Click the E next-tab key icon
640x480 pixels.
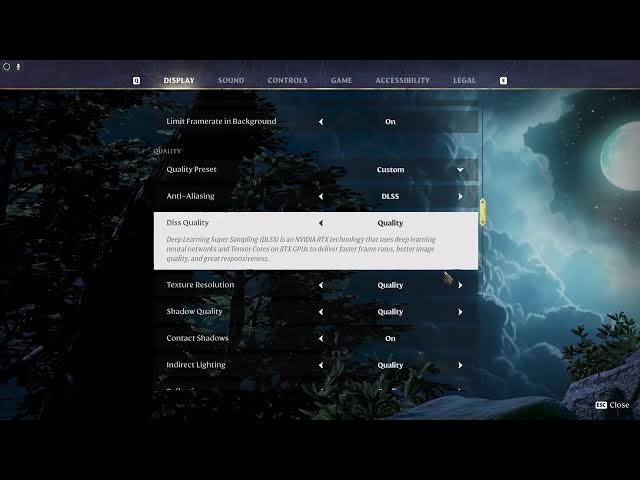pyautogui.click(x=503, y=81)
